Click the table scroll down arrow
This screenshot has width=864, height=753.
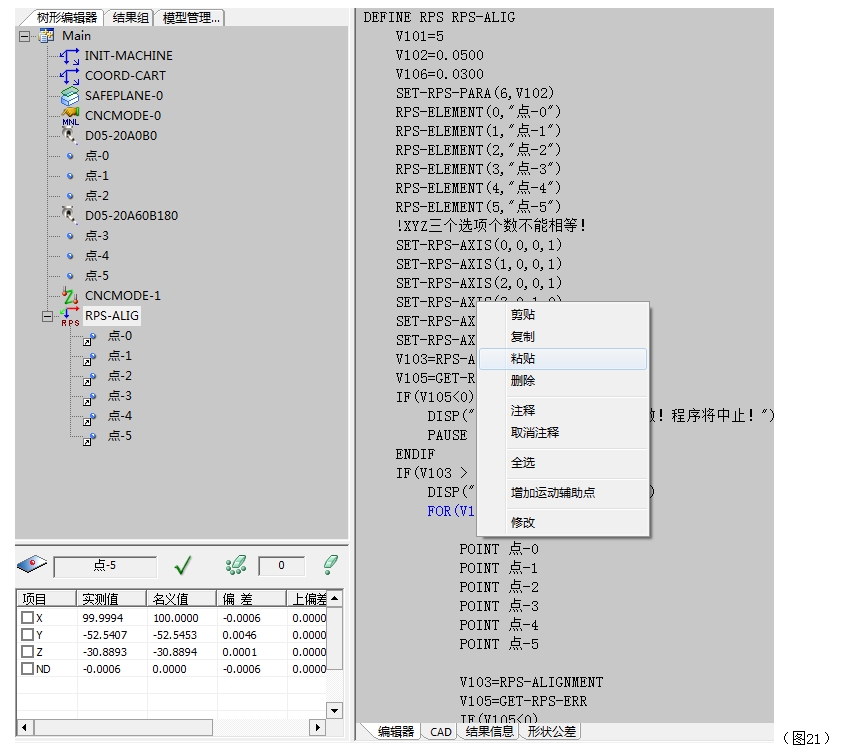point(334,710)
